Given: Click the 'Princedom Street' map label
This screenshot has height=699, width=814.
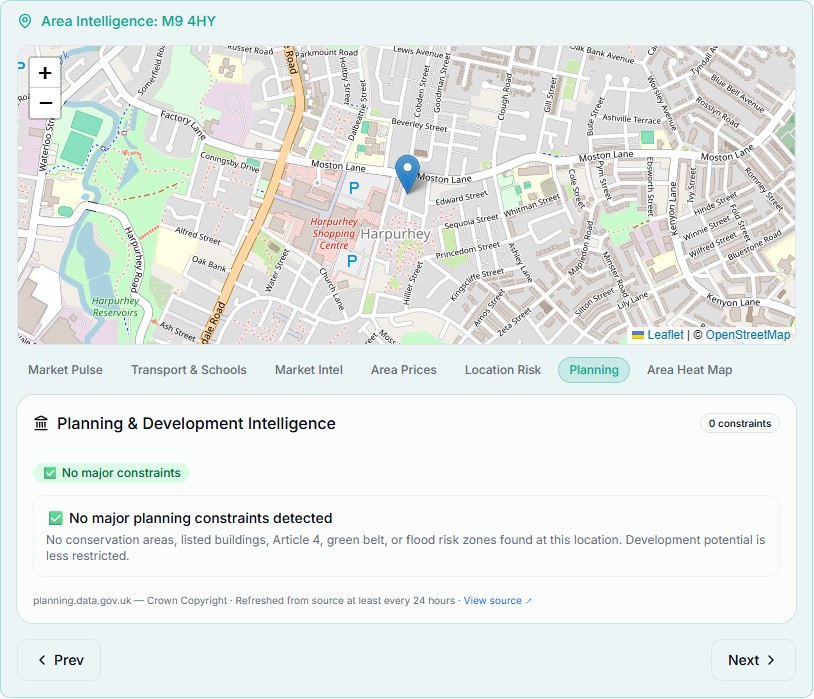Looking at the screenshot, I should tap(468, 250).
